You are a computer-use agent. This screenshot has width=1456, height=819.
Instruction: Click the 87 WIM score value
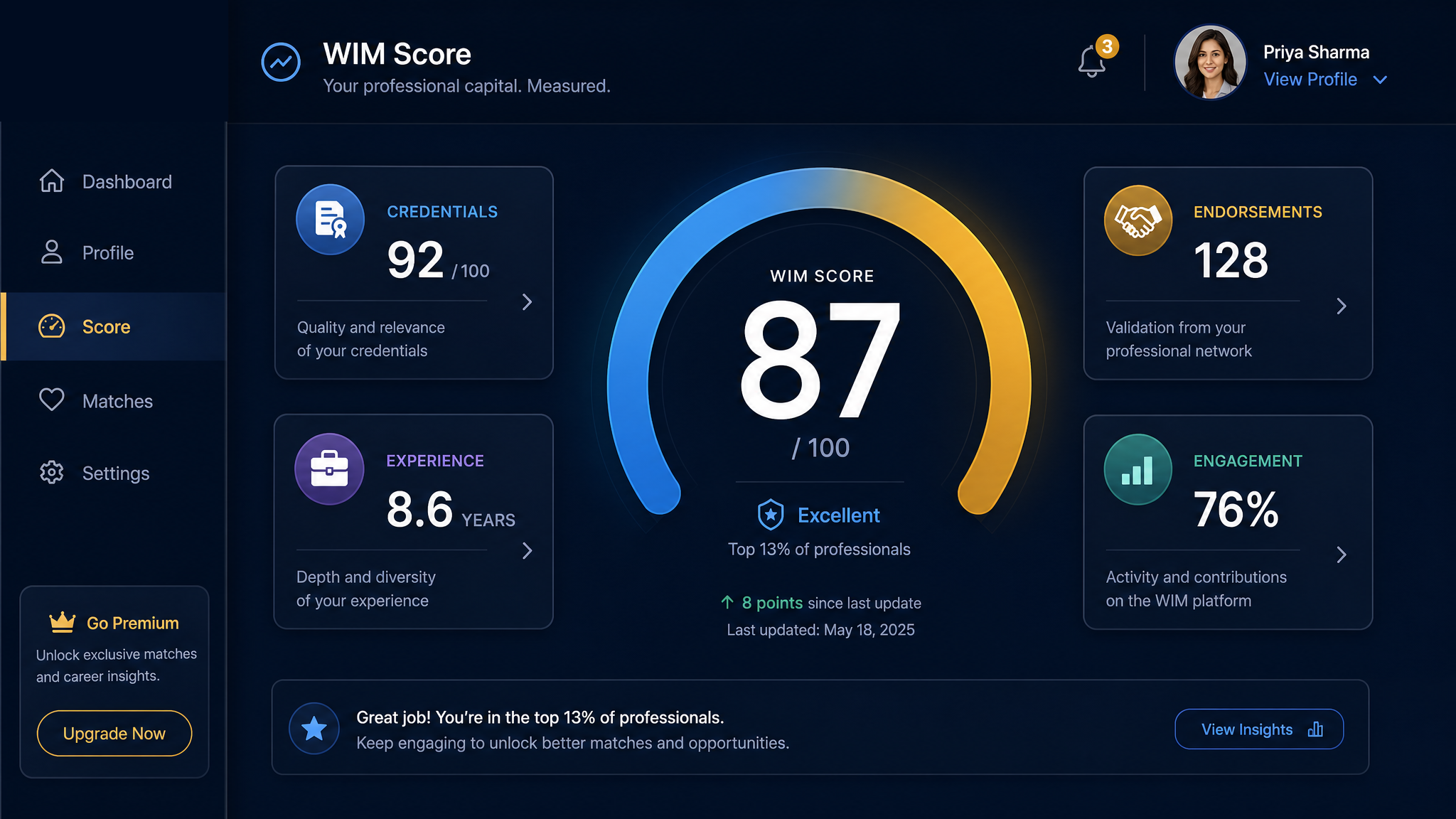pyautogui.click(x=820, y=360)
